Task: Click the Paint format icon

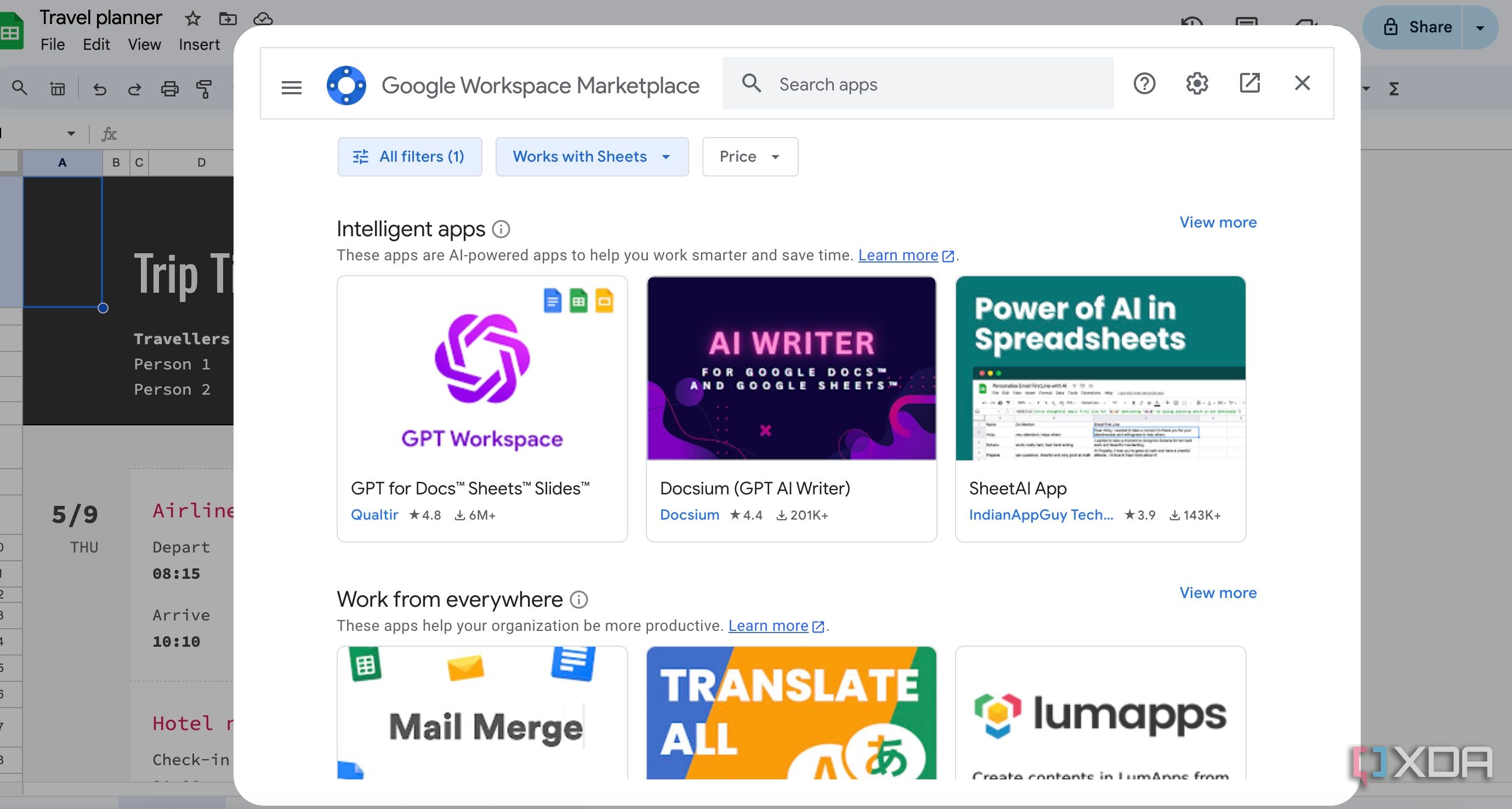Action: click(204, 89)
